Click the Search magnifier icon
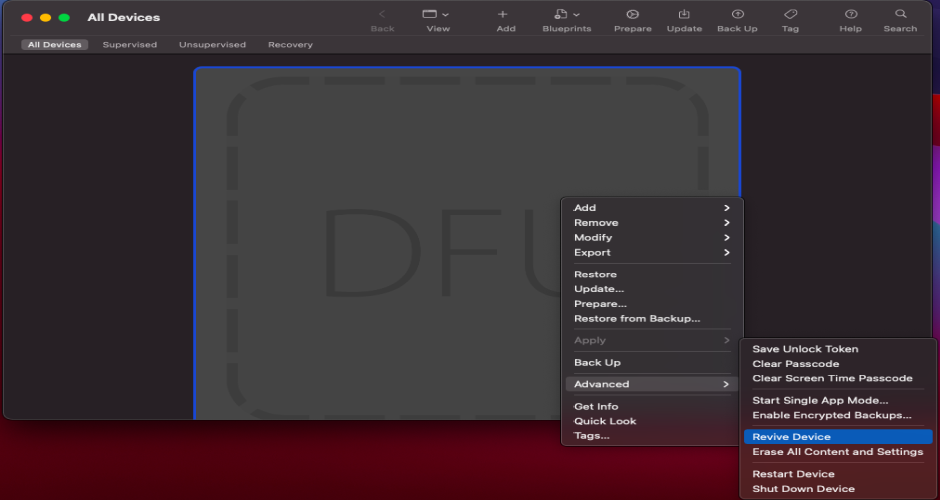The image size is (940, 500). click(900, 15)
